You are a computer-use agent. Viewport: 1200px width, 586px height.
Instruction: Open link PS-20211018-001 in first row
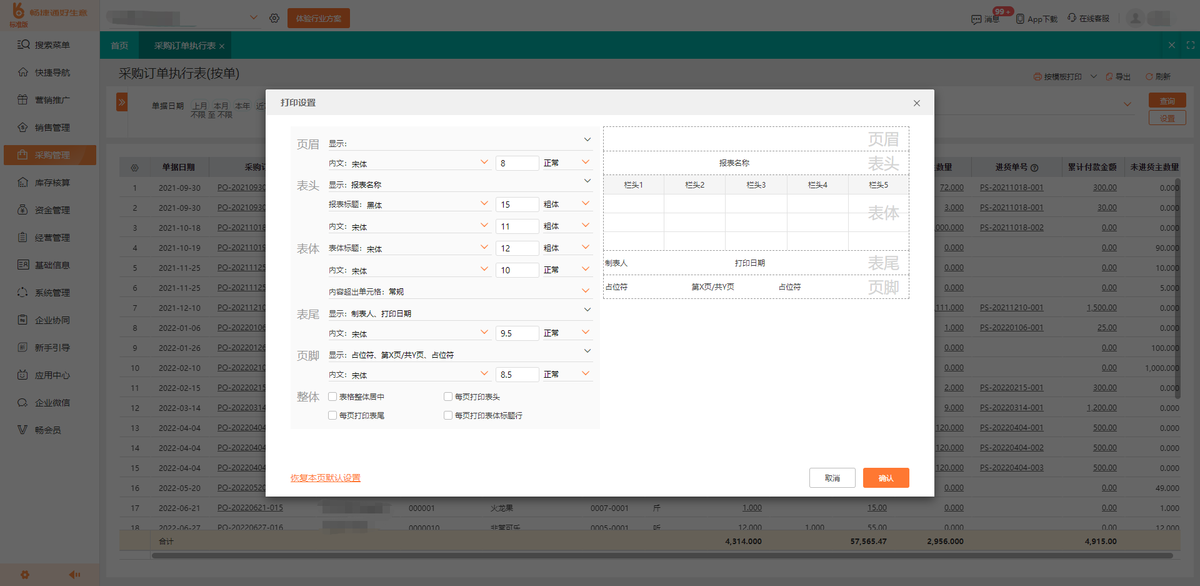click(x=1011, y=187)
